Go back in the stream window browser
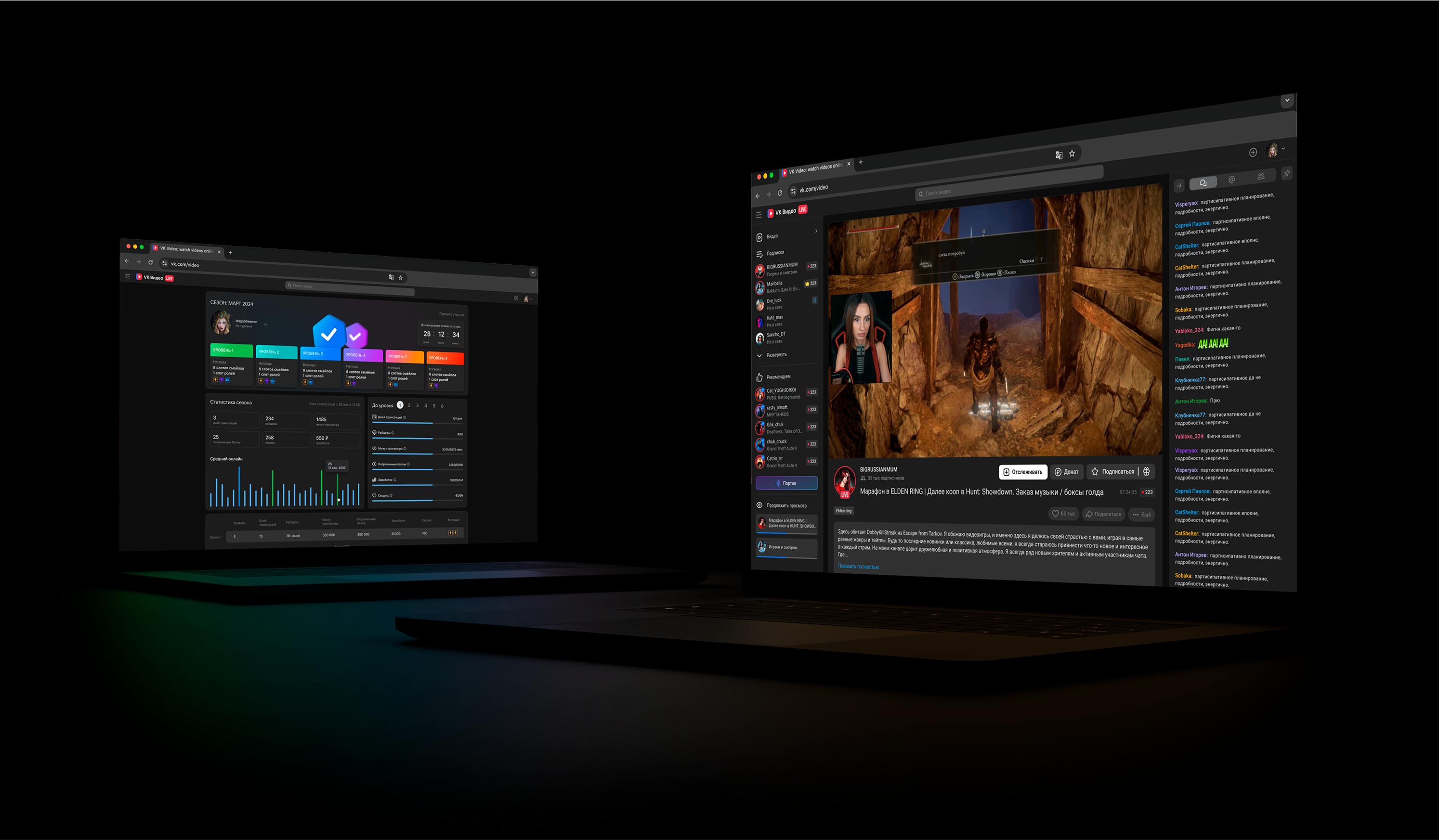The height and width of the screenshot is (840, 1439). 758,196
